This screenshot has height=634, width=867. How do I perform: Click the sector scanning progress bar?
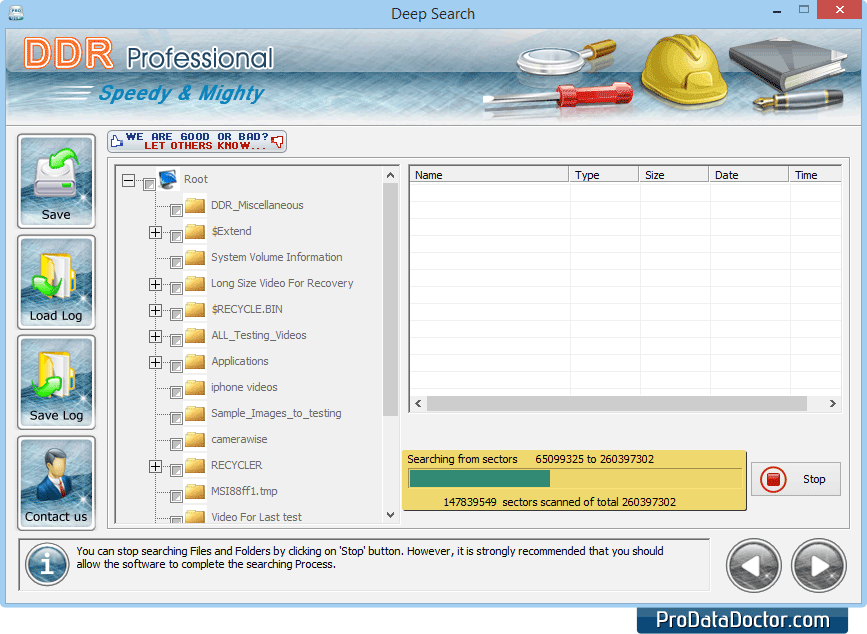575,479
